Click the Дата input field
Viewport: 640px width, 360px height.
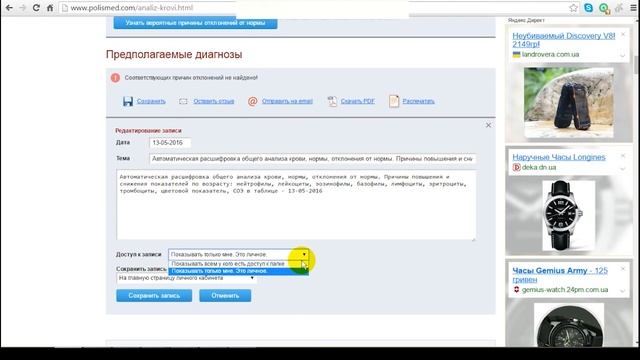pos(170,143)
